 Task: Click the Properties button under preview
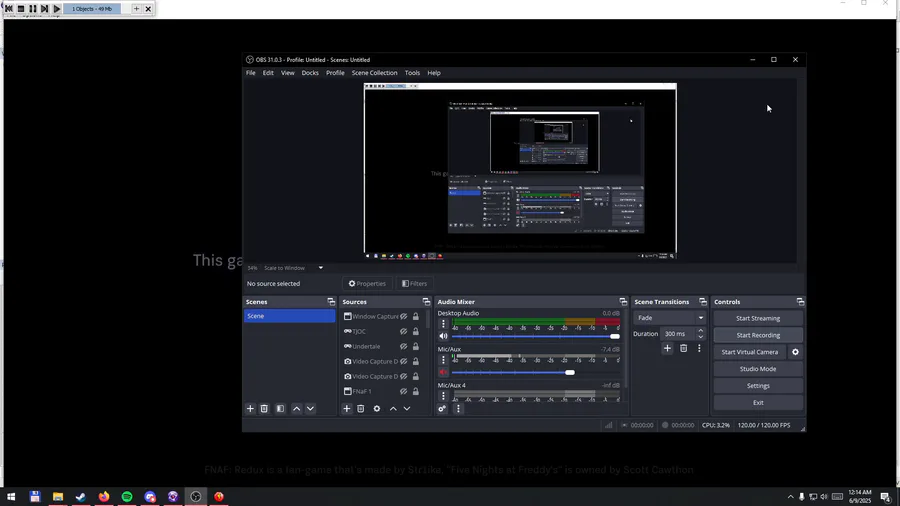(367, 283)
